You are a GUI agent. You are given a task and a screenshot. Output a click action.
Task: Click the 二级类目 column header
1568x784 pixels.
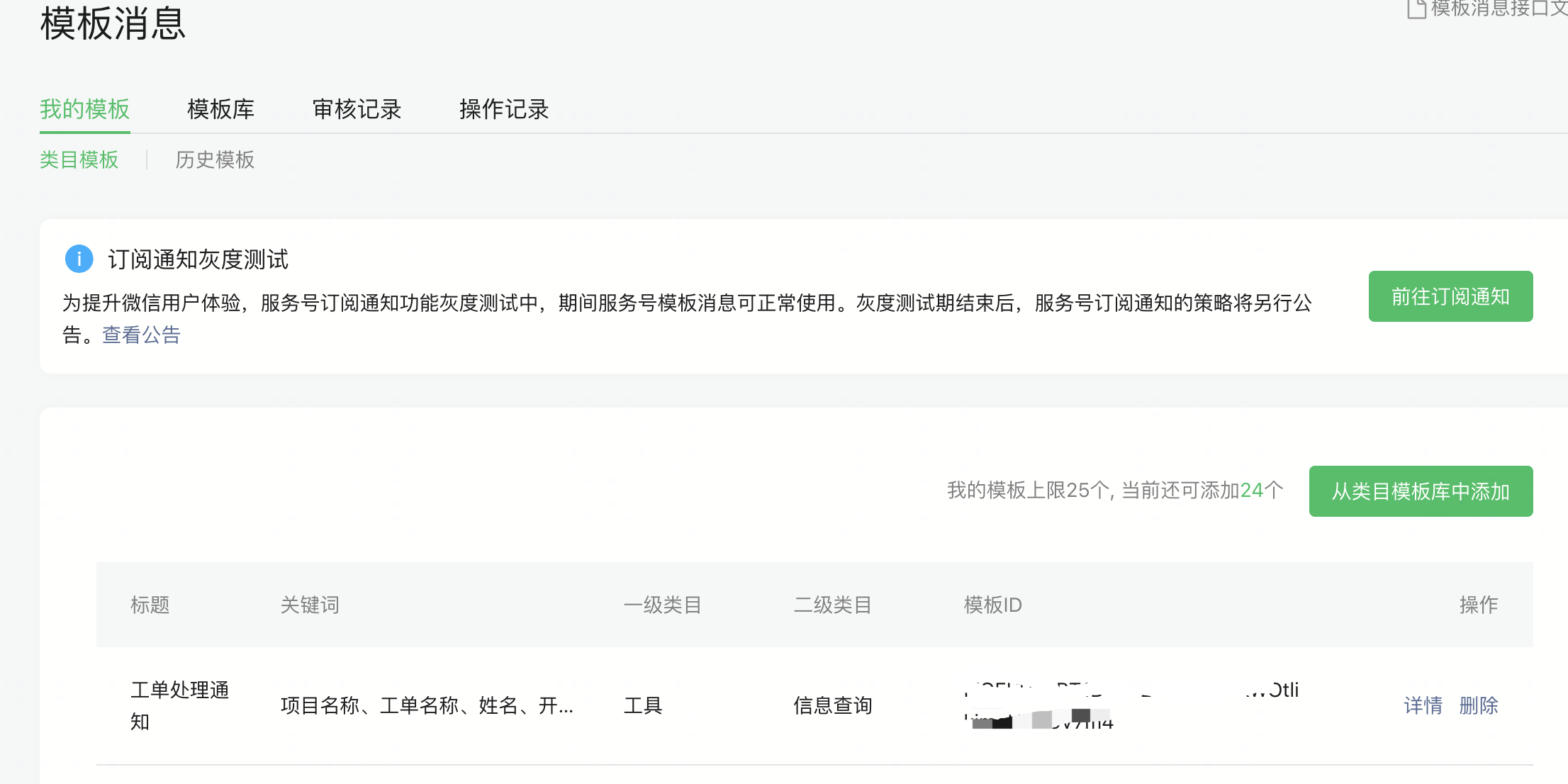[x=833, y=605]
